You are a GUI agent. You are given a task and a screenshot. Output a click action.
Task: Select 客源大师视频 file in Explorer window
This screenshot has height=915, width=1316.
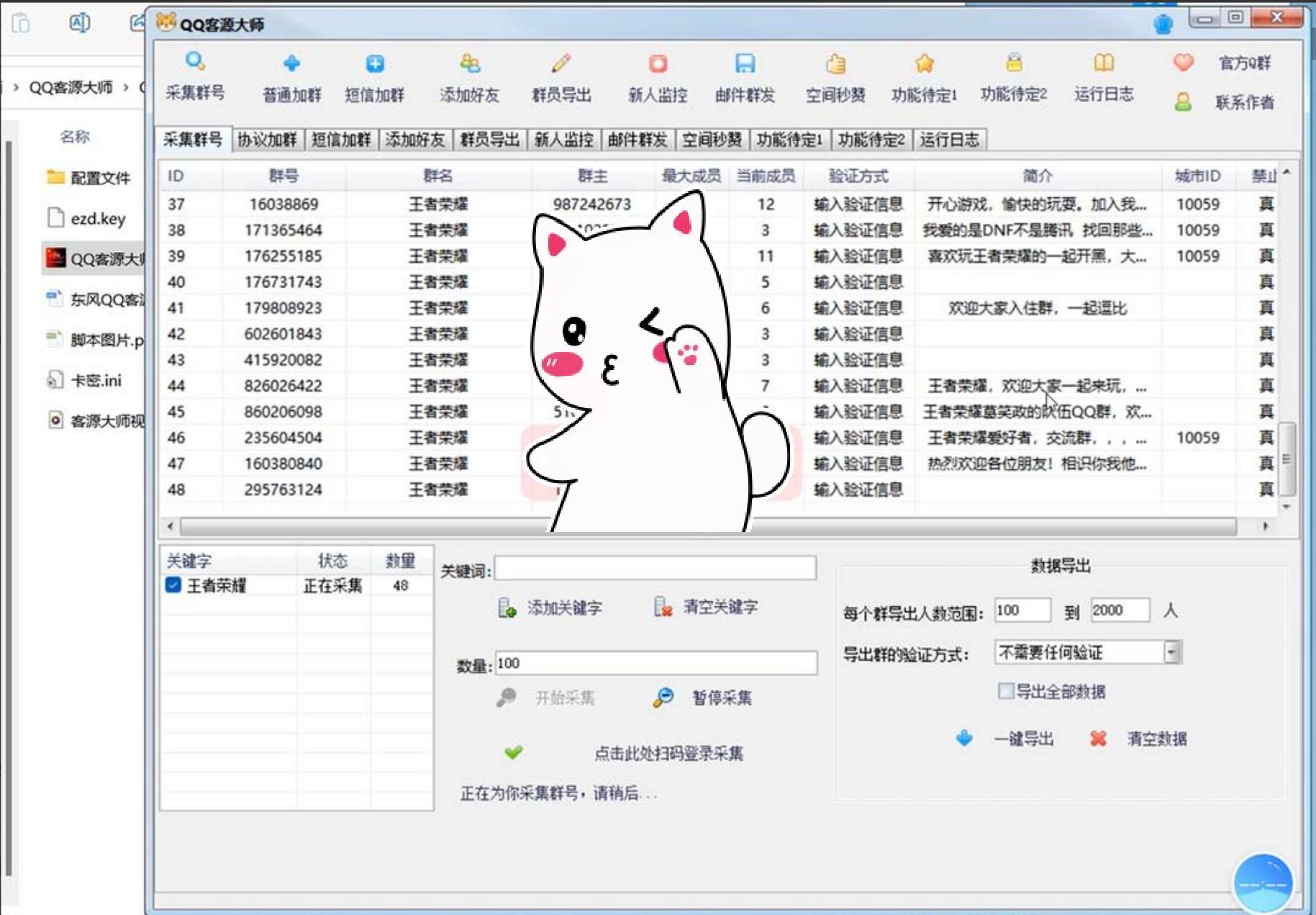tap(94, 420)
